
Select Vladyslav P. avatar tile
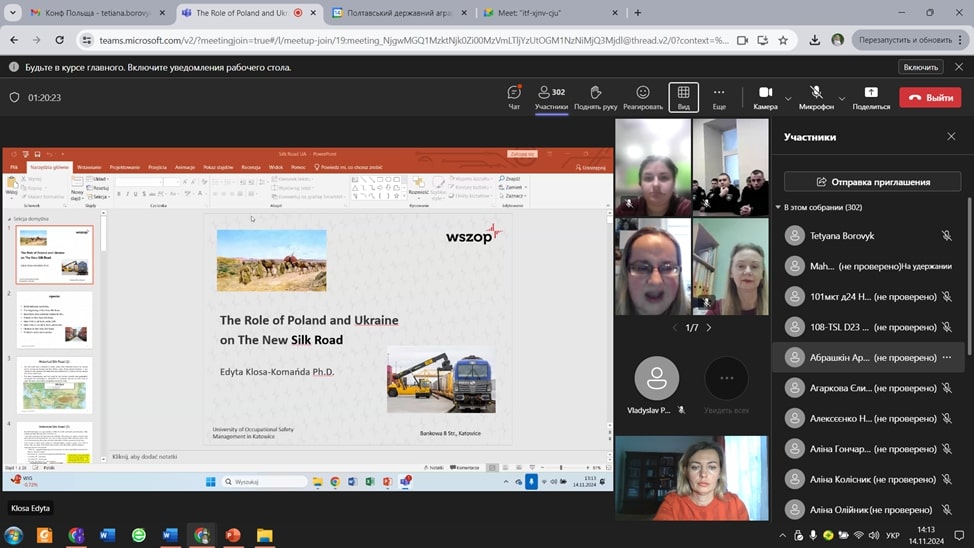(657, 378)
